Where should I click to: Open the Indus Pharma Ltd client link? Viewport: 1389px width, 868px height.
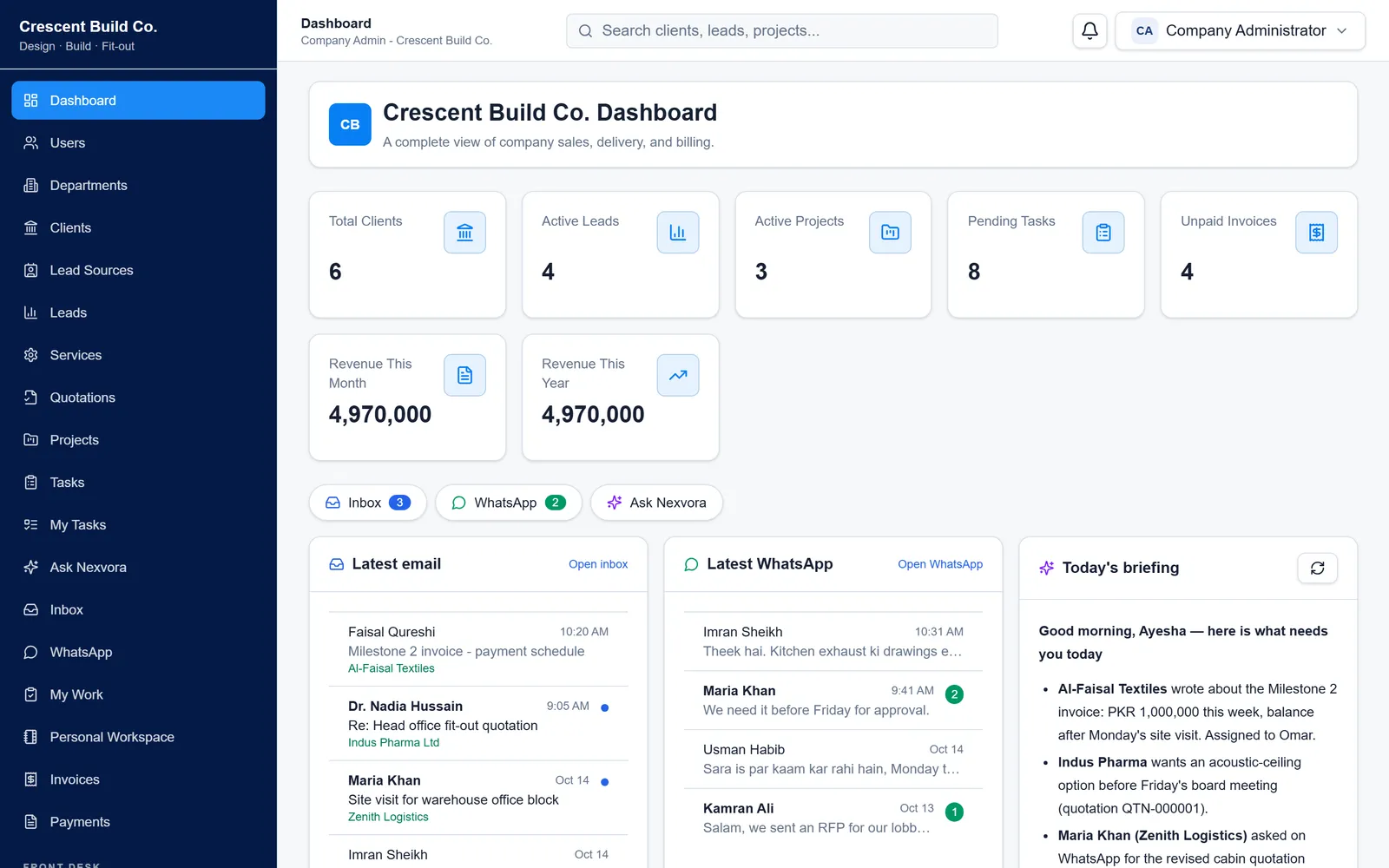(394, 743)
